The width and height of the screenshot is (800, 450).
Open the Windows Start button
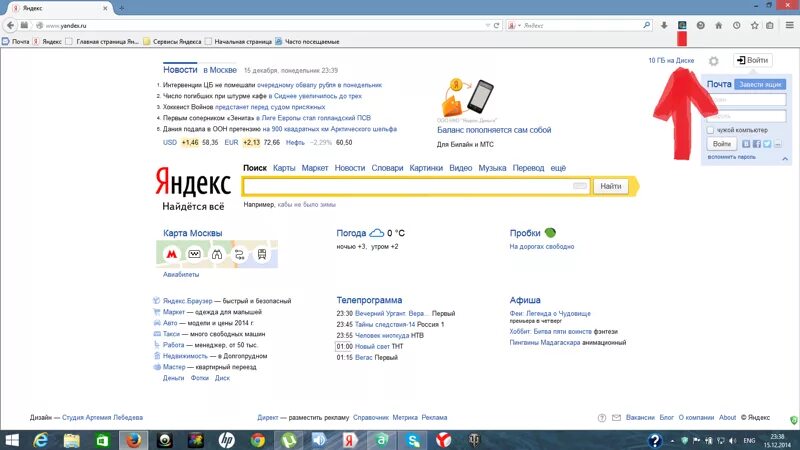pyautogui.click(x=11, y=440)
